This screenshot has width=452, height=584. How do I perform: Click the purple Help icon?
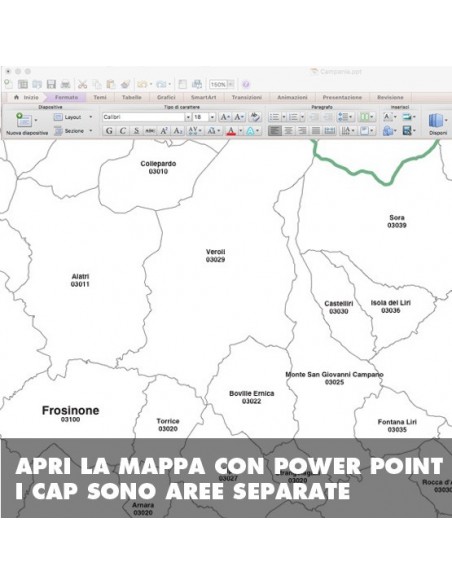[246, 84]
